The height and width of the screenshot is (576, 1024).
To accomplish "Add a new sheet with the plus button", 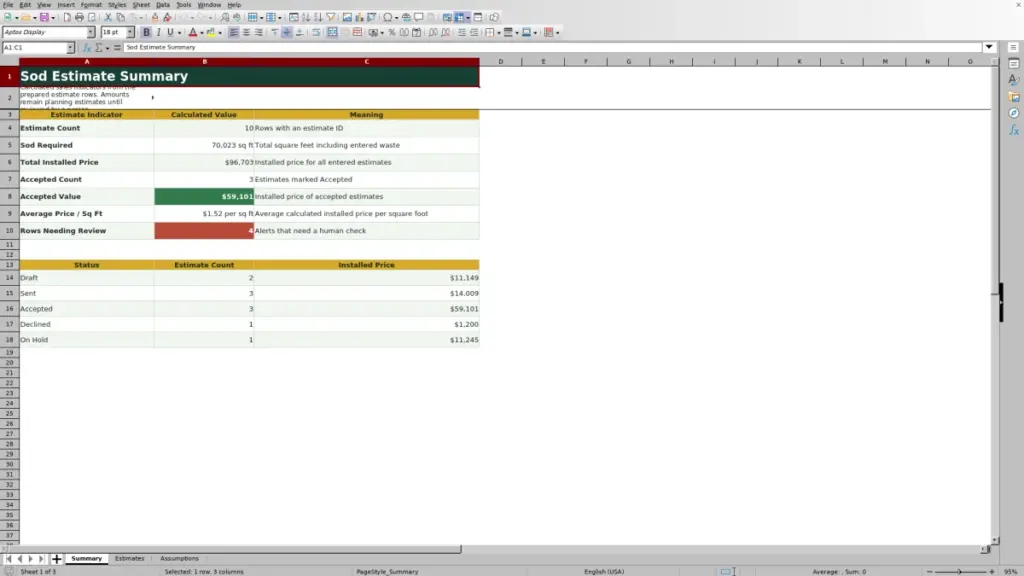I will [x=57, y=558].
